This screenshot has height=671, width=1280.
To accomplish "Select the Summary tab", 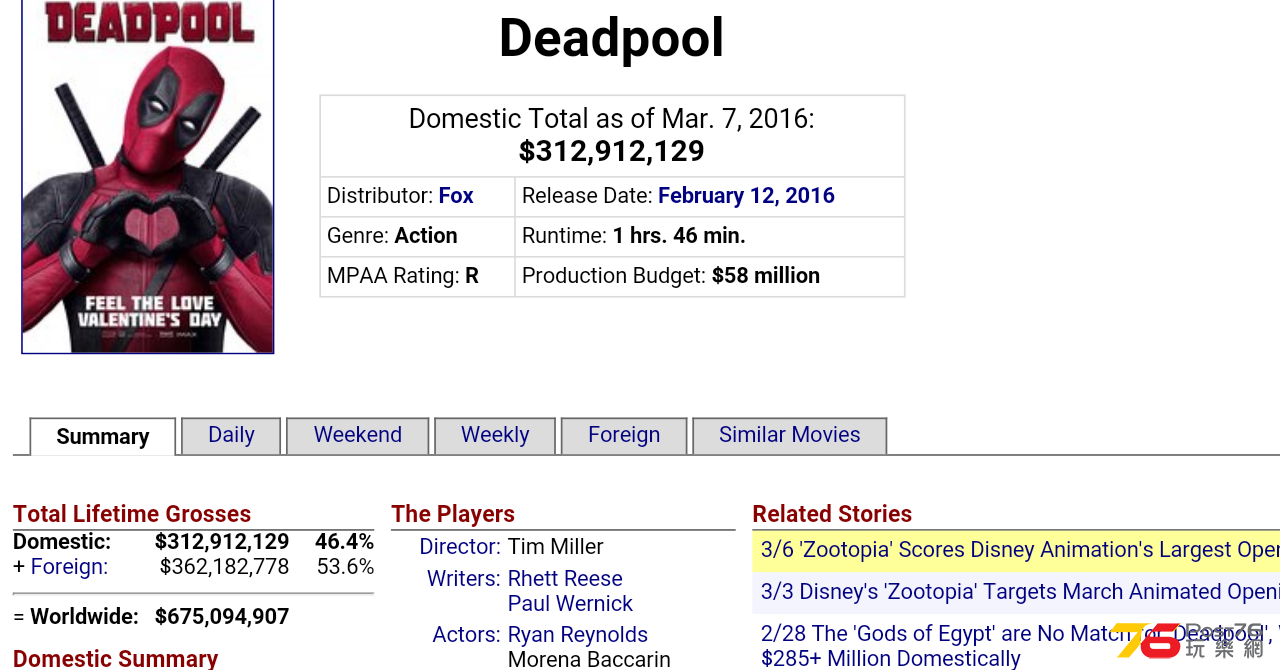I will coord(103,436).
